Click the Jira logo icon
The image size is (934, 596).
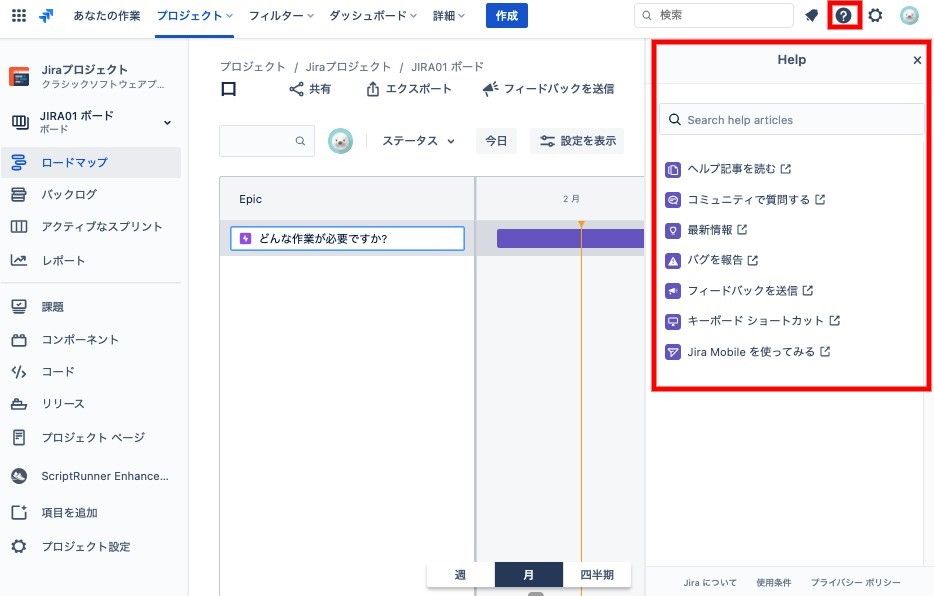coord(46,15)
